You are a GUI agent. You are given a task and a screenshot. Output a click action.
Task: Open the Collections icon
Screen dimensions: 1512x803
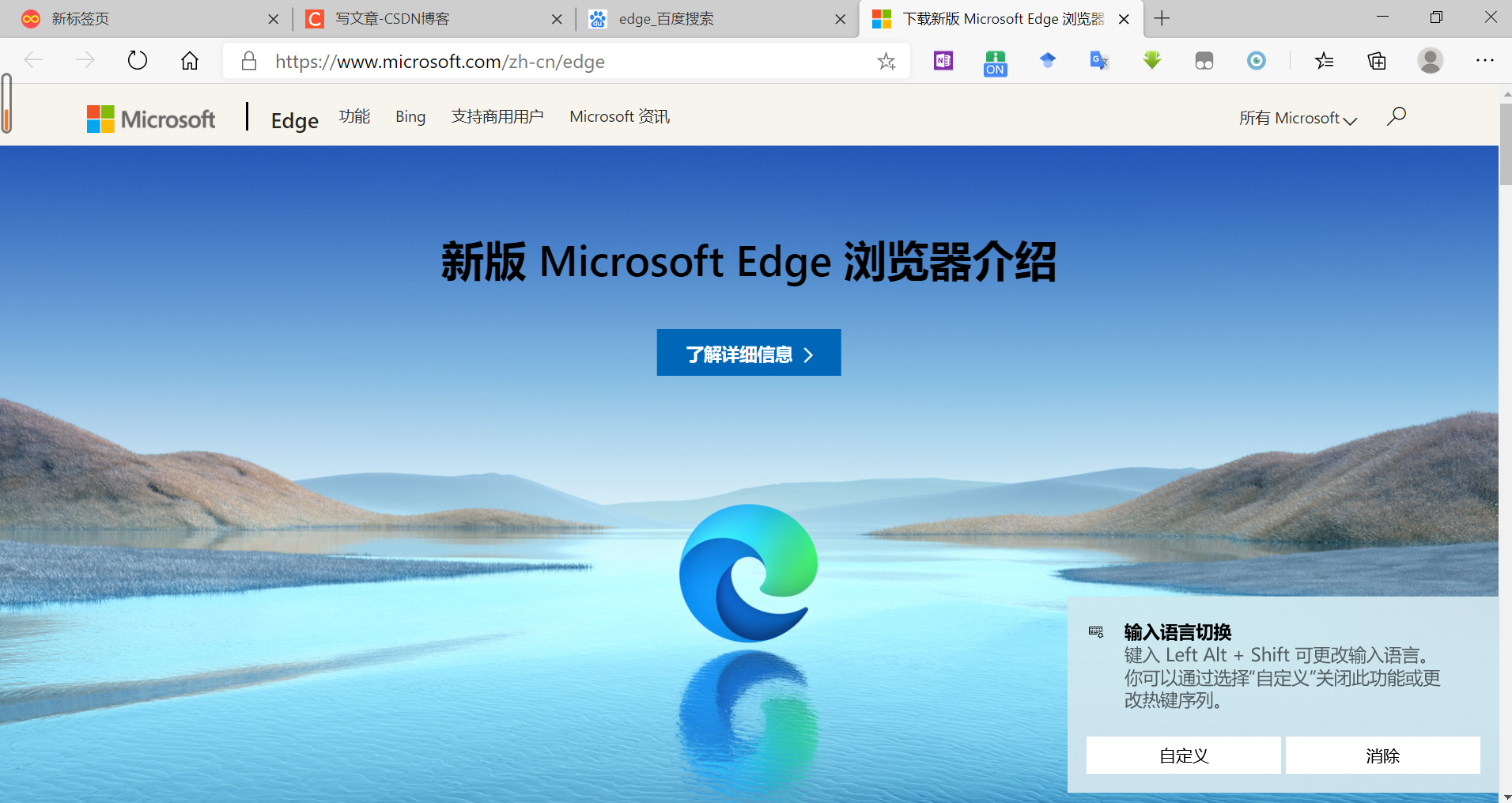coord(1377,61)
